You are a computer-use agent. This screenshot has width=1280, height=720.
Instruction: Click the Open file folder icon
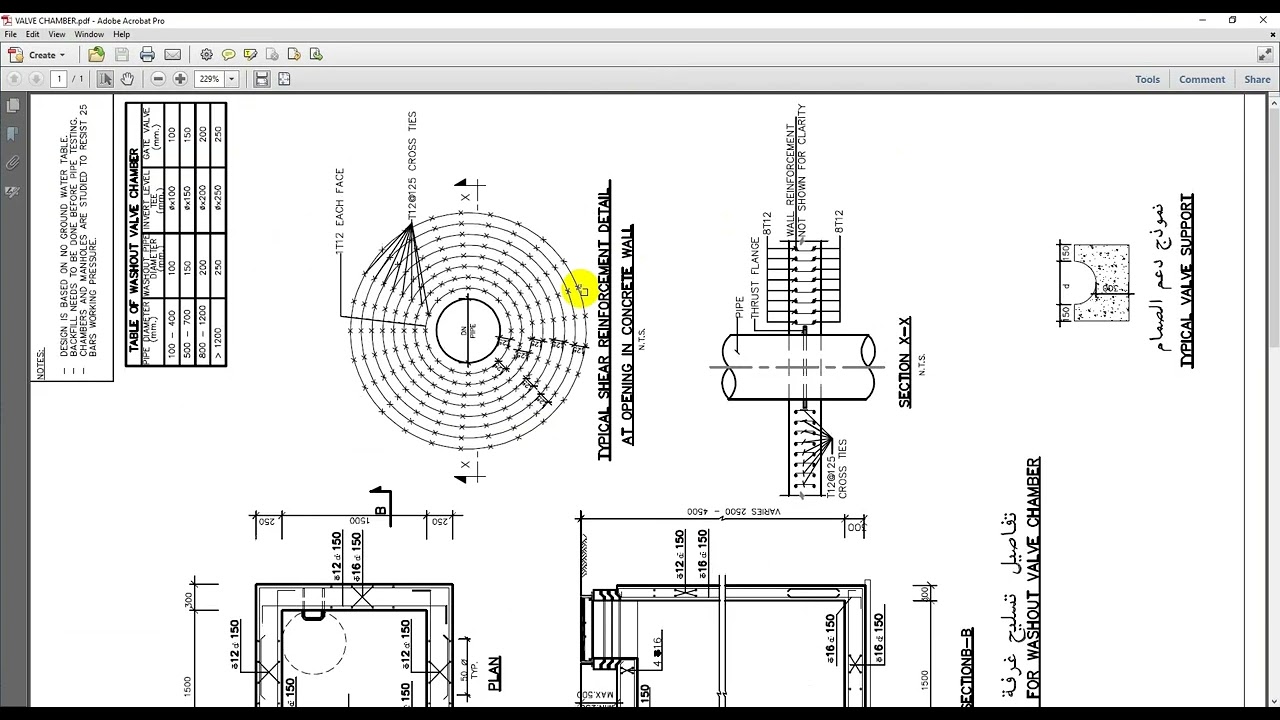point(96,55)
